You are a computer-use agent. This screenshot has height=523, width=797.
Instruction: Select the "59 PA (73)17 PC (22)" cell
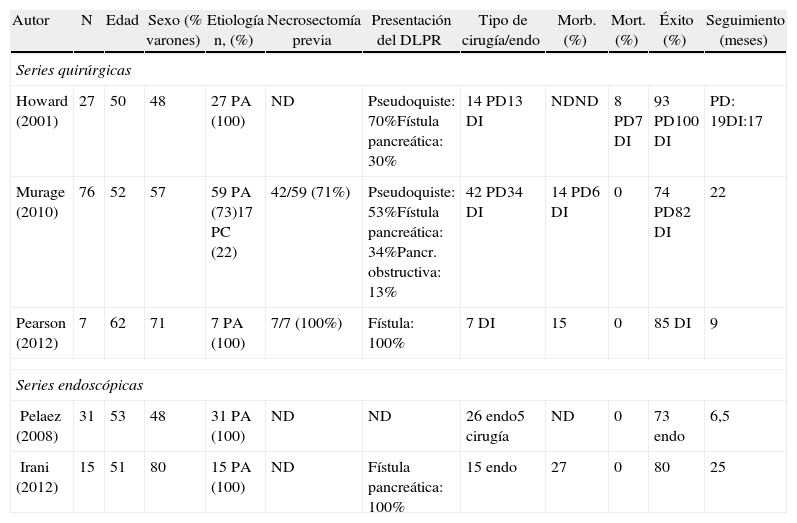tap(231, 222)
